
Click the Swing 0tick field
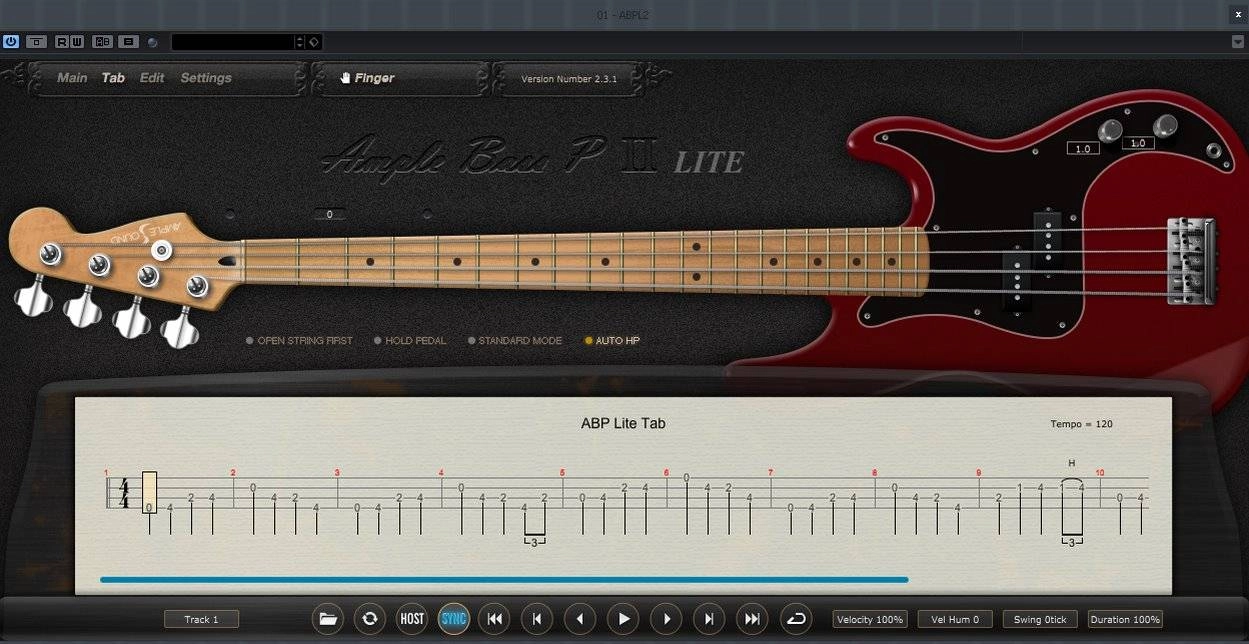(1040, 619)
